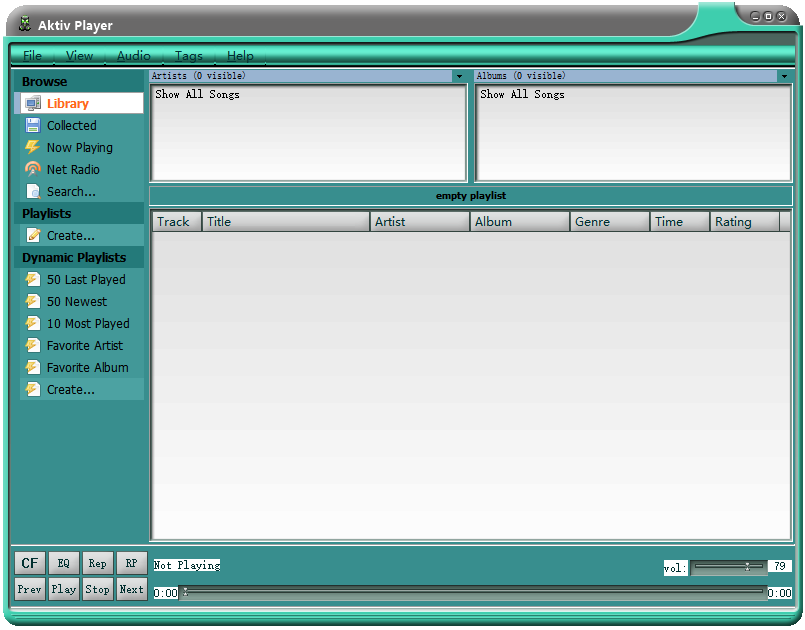Open the File menu
This screenshot has width=805, height=630.
tap(32, 55)
